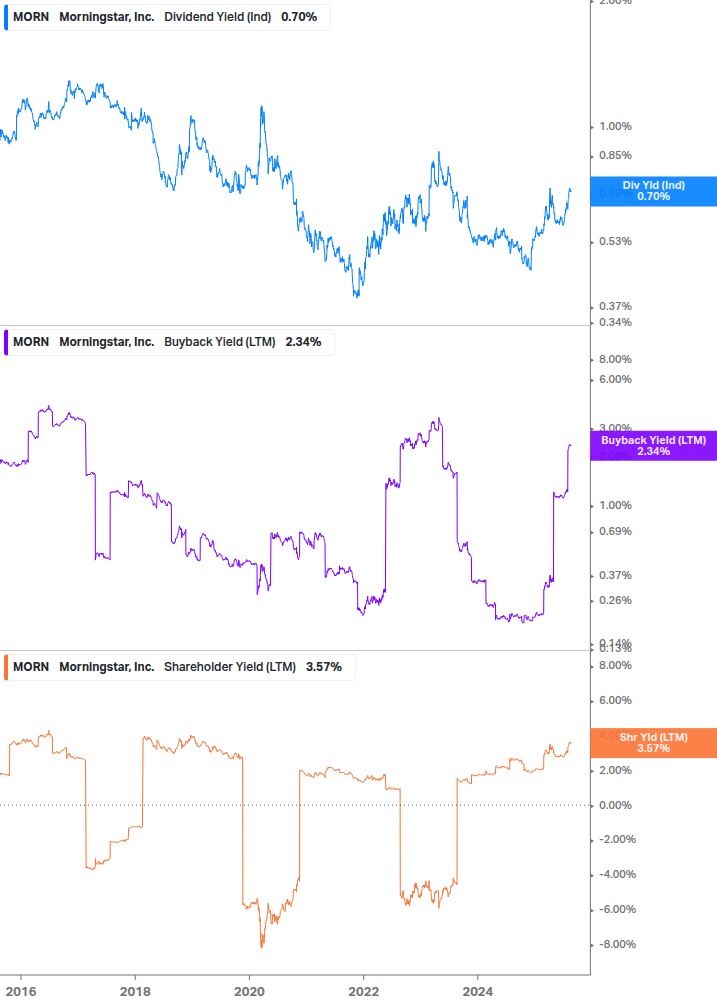Viewport: 717px width, 1005px height.
Task: Click the 0.34% tick on dividend axis
Action: 615,322
